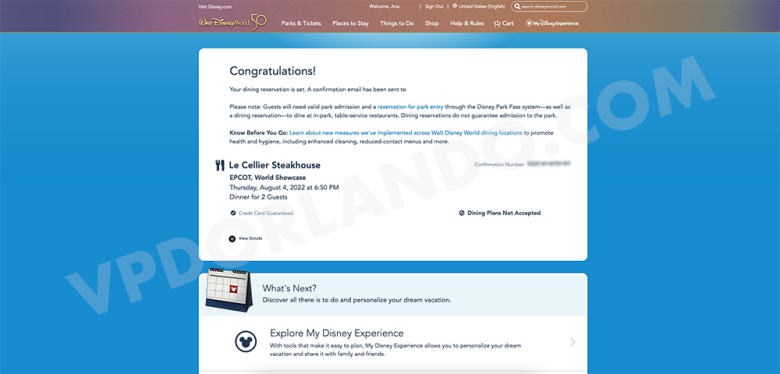Click the calendar image in What's Next
The width and height of the screenshot is (780, 374).
pos(229,290)
